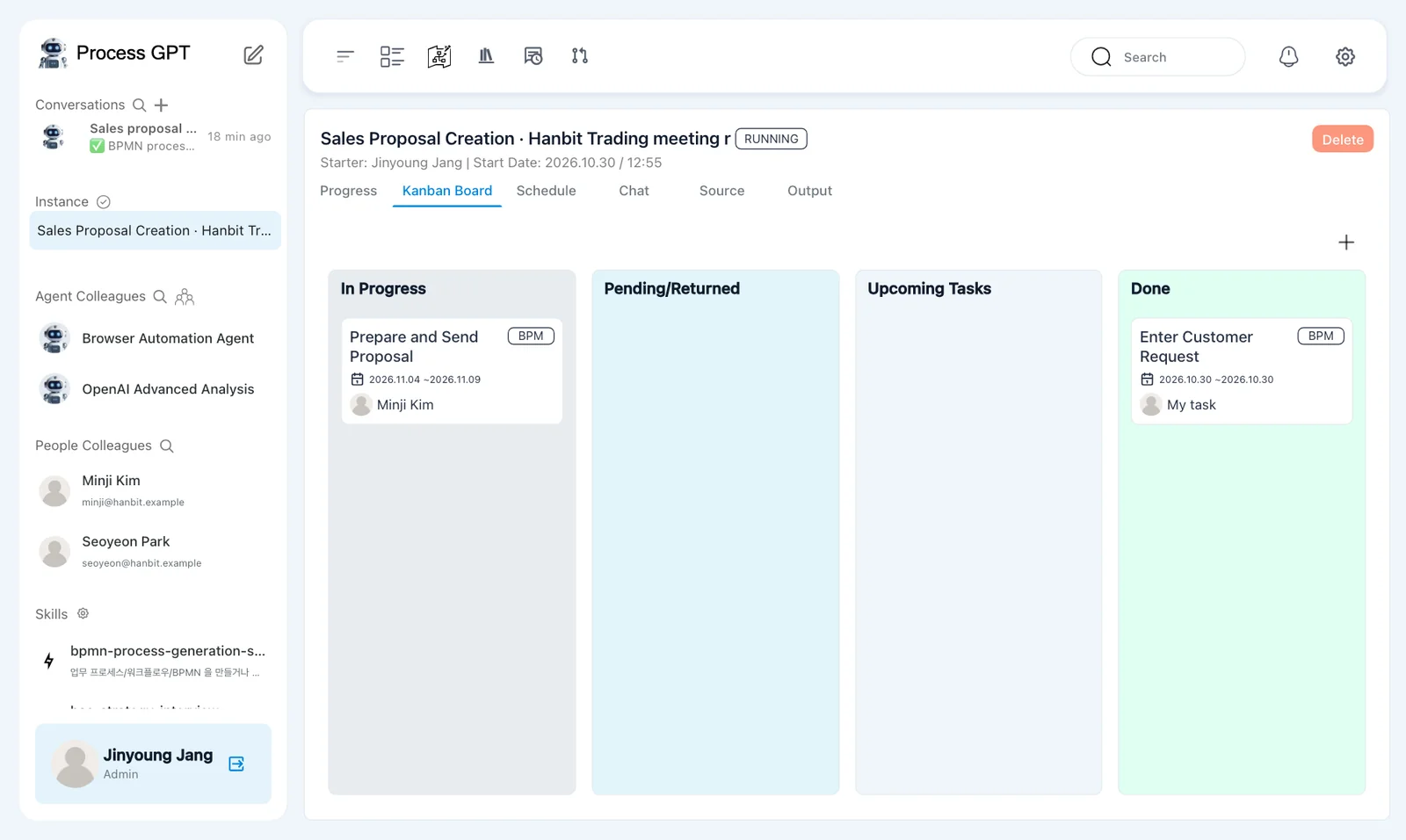Viewport: 1406px width, 840px height.
Task: Open the notifications bell
Action: (1288, 56)
